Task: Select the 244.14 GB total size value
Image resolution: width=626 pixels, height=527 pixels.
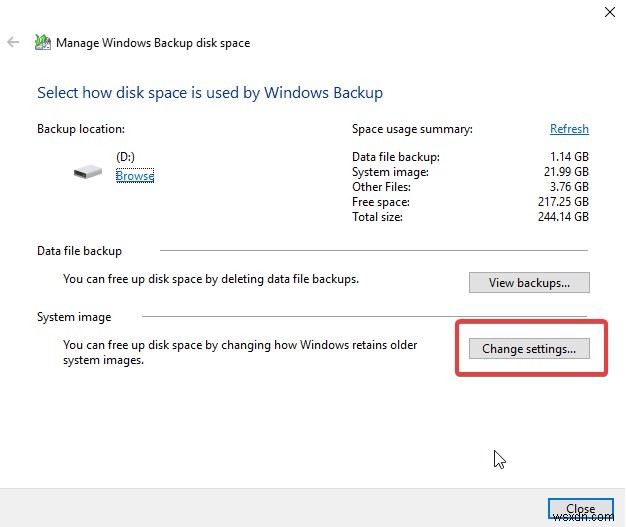Action: tap(563, 217)
